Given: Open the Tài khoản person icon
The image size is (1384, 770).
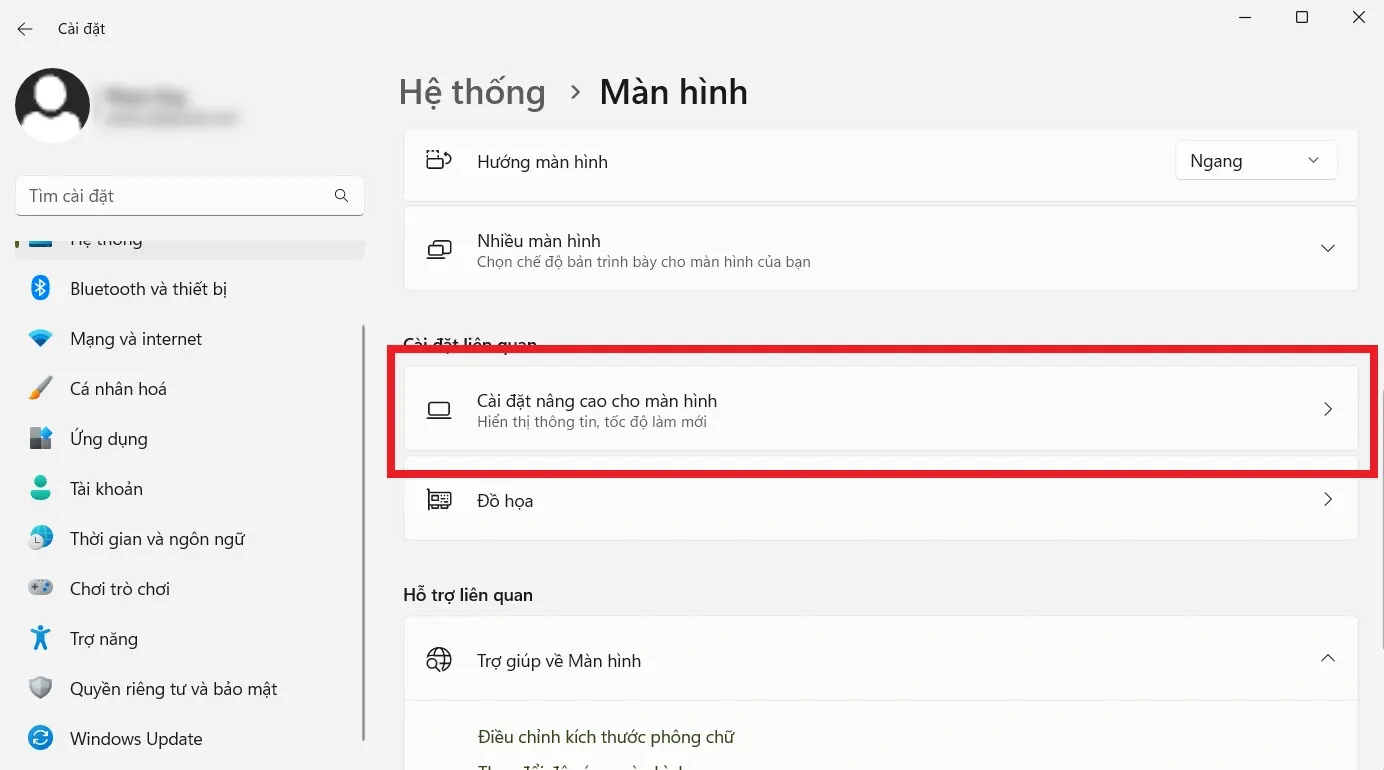Looking at the screenshot, I should pos(40,489).
